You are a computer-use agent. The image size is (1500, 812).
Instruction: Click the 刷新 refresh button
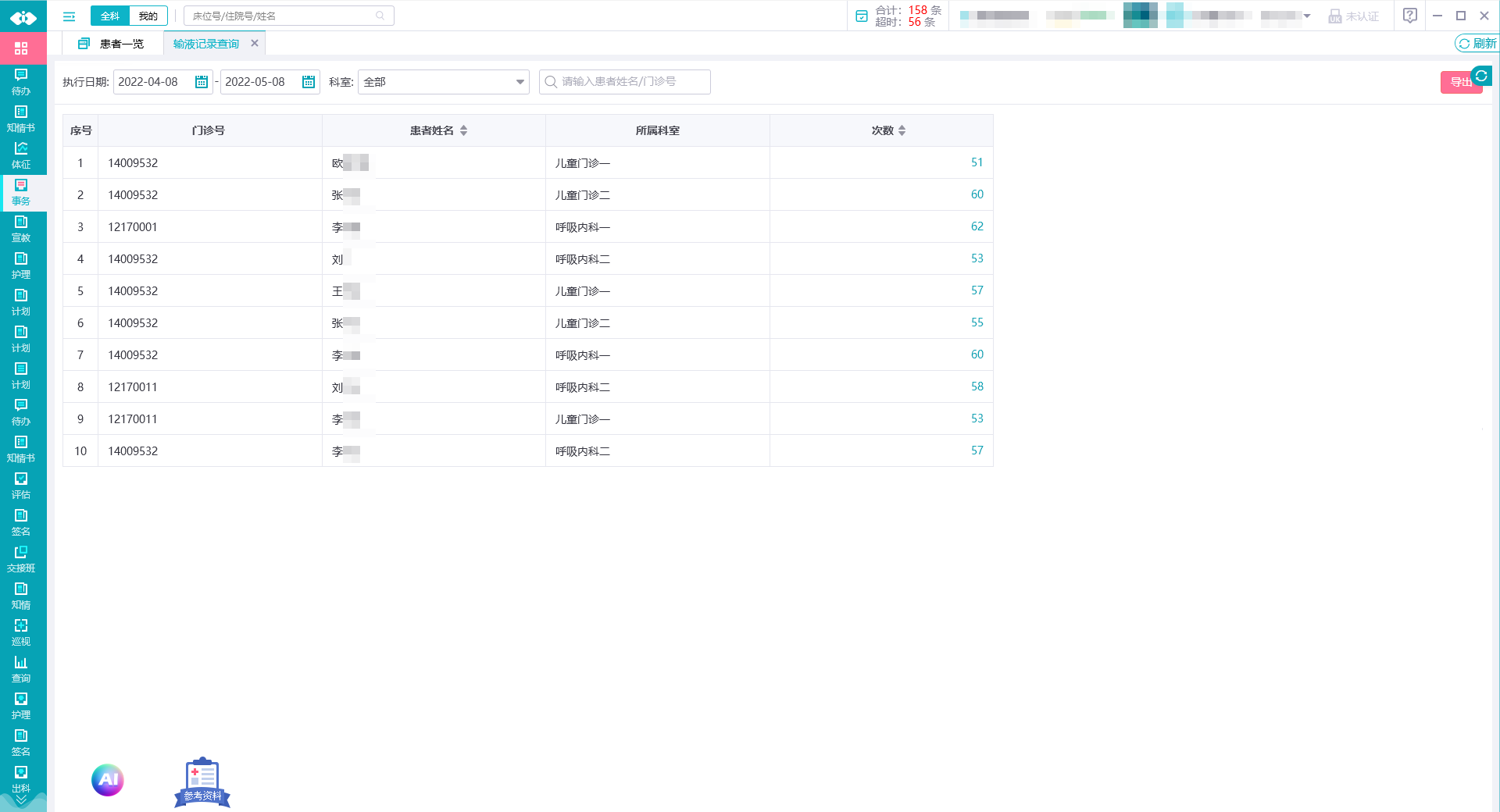(x=1476, y=44)
